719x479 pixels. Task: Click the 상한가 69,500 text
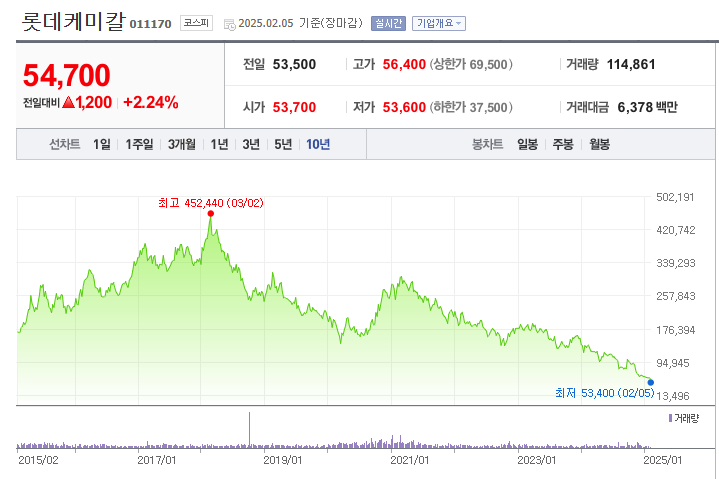(x=471, y=64)
